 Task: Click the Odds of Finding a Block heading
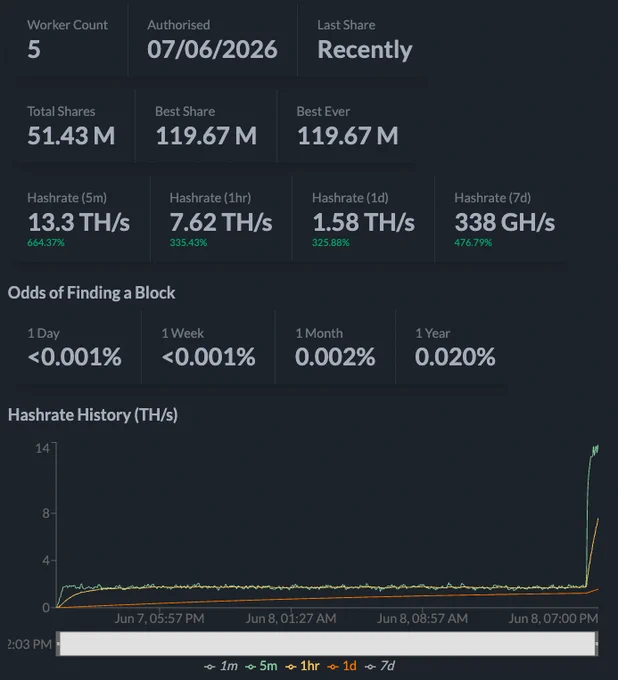92,293
